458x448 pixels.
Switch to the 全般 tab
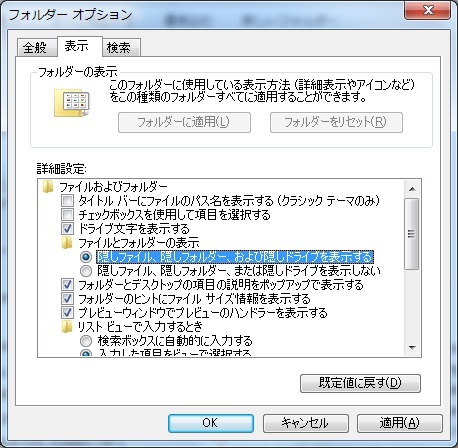click(x=35, y=47)
